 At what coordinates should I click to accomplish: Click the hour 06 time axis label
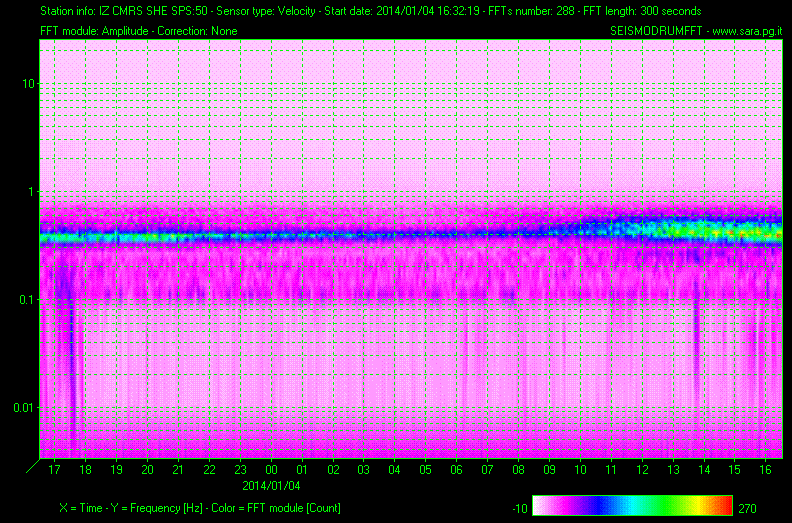(456, 469)
